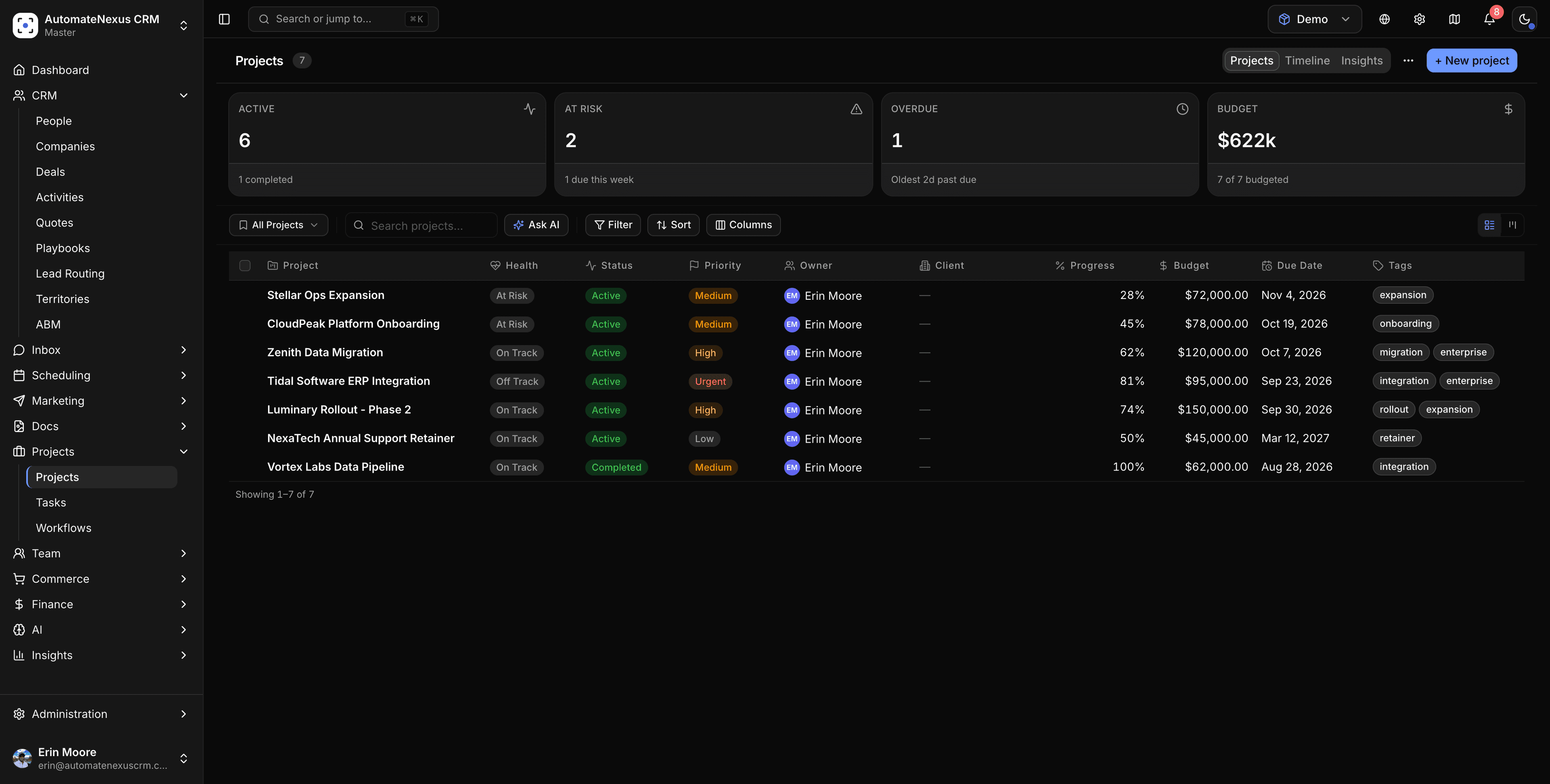Click the Ask AI button

[x=536, y=225]
